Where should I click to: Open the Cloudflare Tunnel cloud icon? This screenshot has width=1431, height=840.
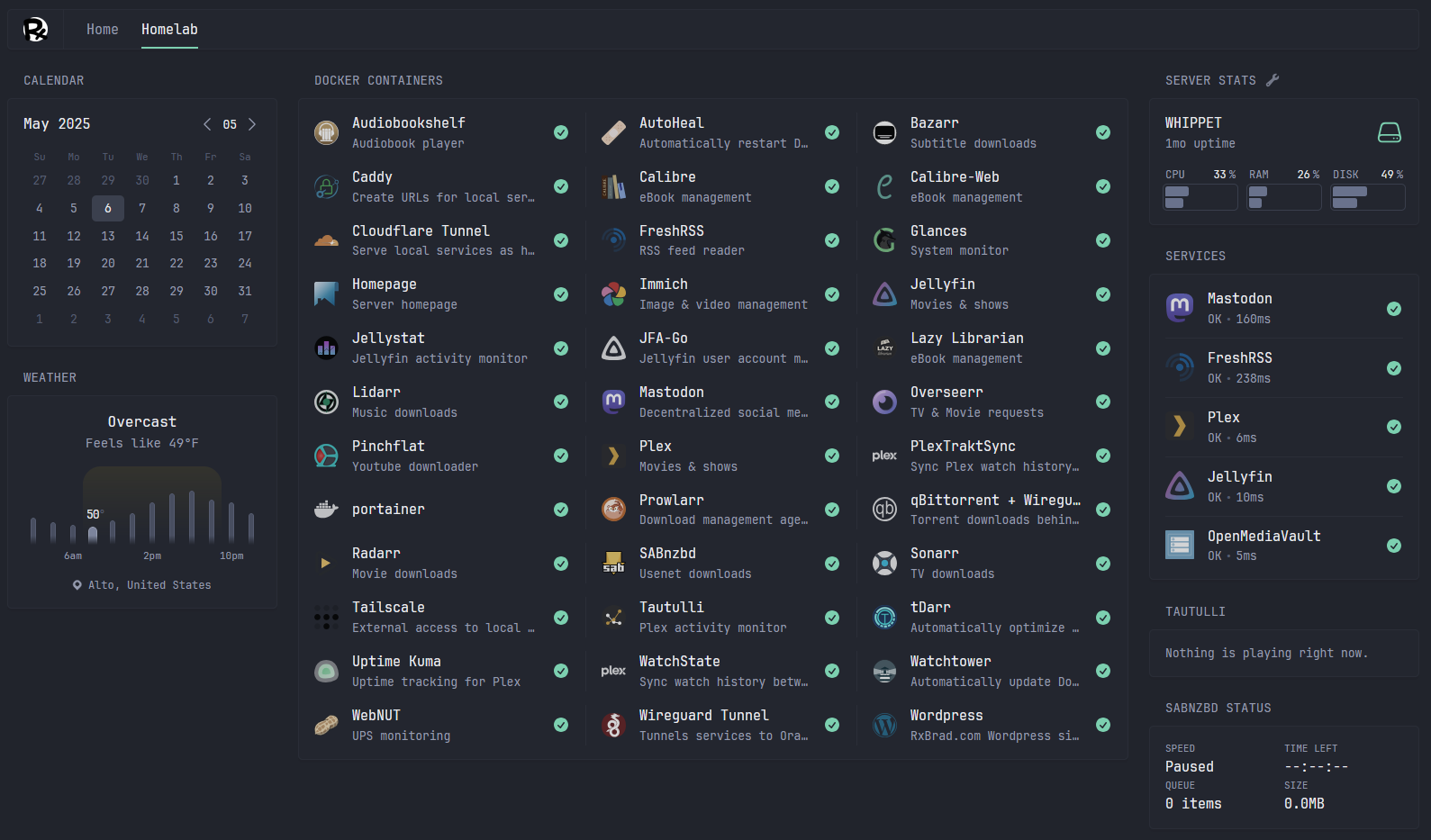(326, 240)
